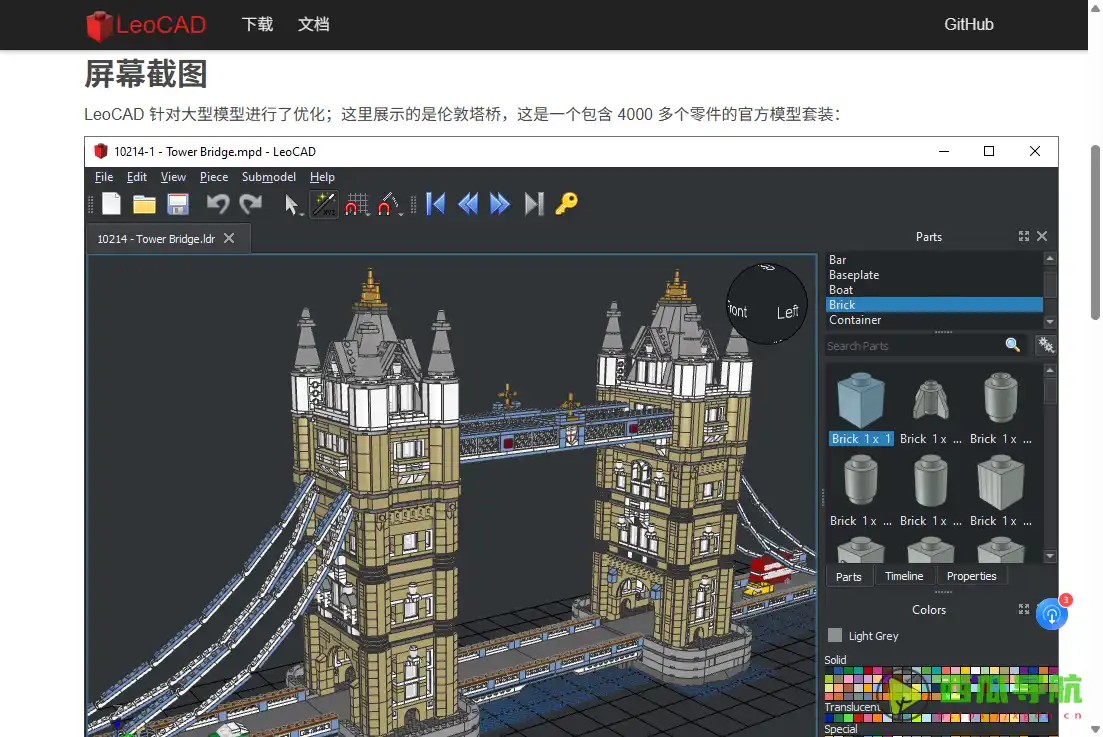Open the File menu
The image size is (1103, 737).
tap(104, 177)
